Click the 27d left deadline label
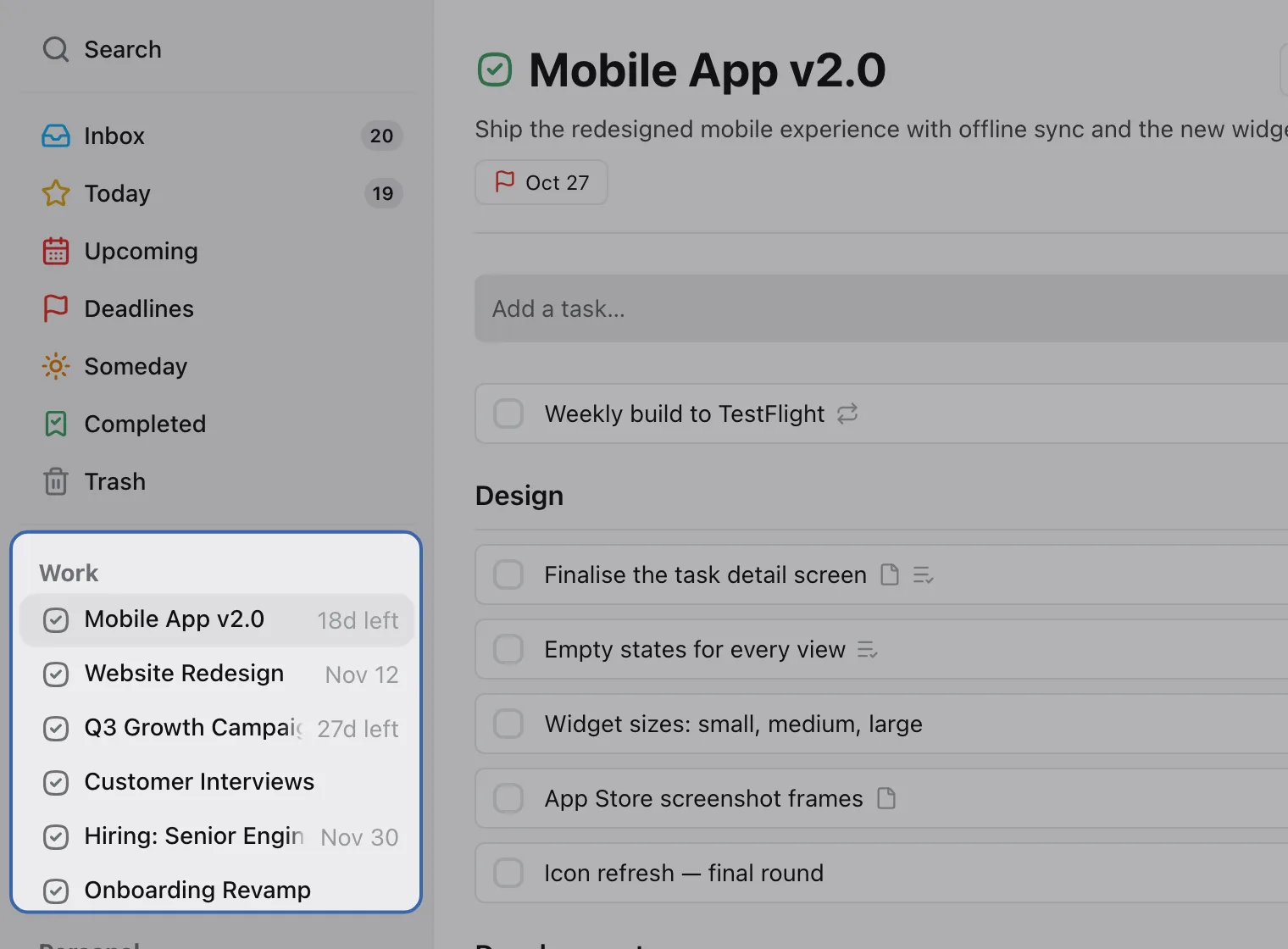1288x949 pixels. (358, 729)
